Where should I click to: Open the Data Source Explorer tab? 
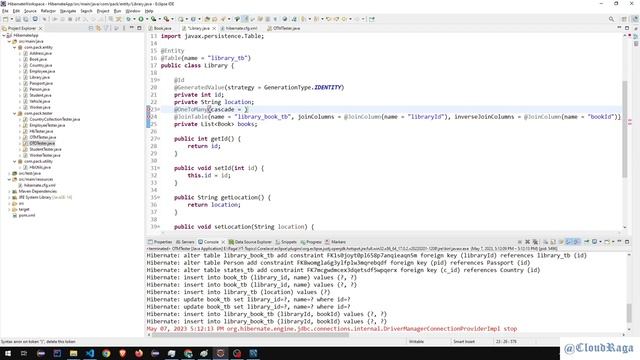[250, 242]
